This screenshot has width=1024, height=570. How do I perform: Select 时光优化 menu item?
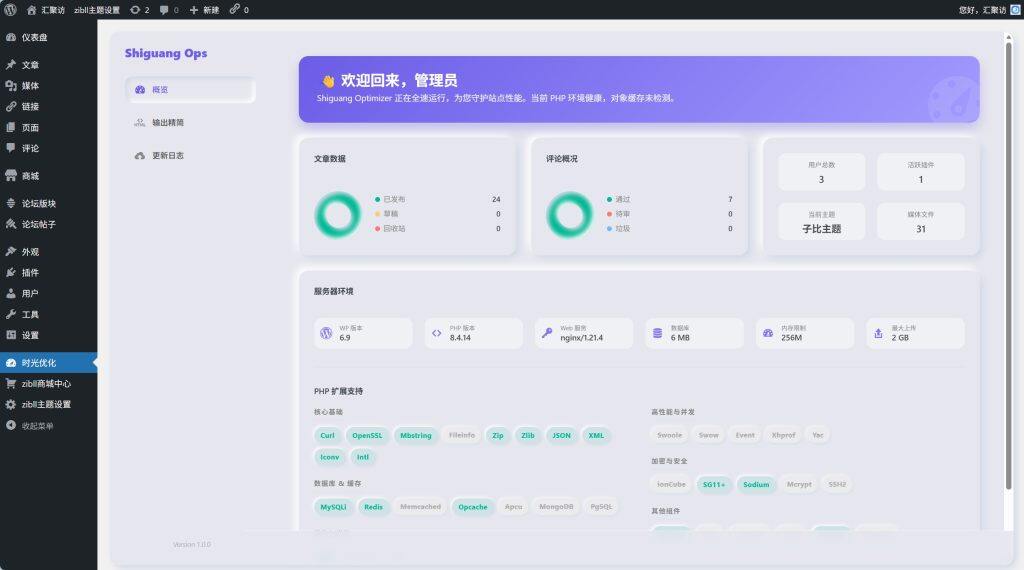coord(48,362)
